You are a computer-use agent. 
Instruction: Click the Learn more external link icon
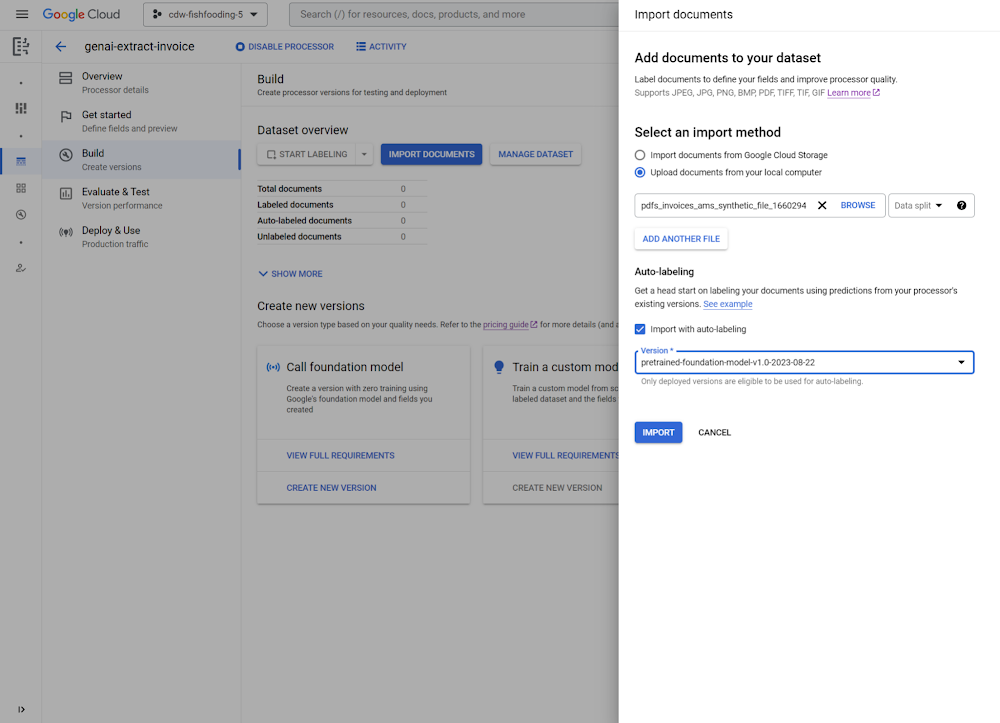coord(876,92)
